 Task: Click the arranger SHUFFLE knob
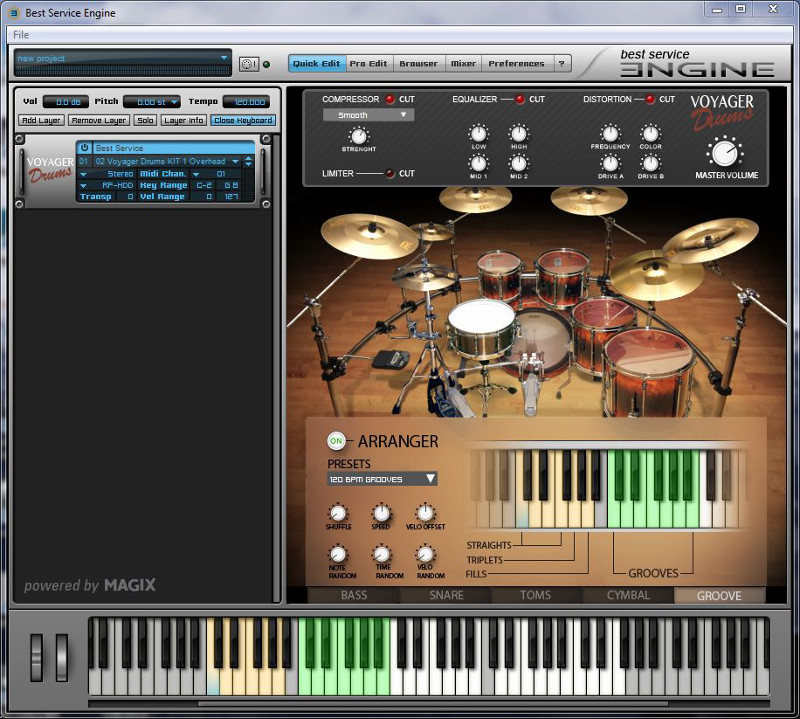pos(338,513)
